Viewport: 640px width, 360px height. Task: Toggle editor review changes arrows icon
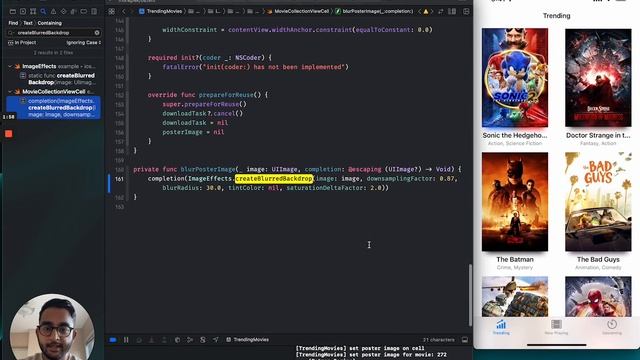[440, 11]
